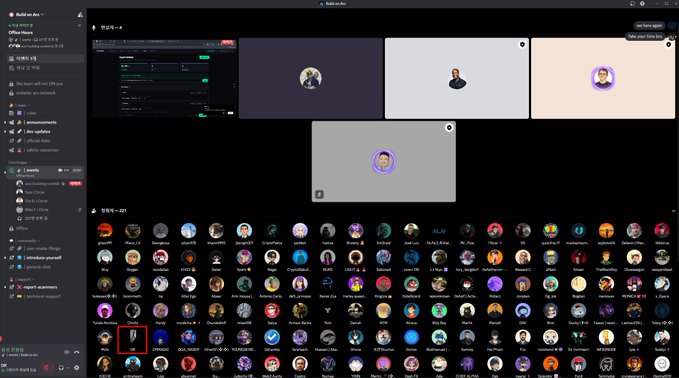The height and width of the screenshot is (378, 679).
Task: Click the Ibraheem audience avatar
Action: 300,337
